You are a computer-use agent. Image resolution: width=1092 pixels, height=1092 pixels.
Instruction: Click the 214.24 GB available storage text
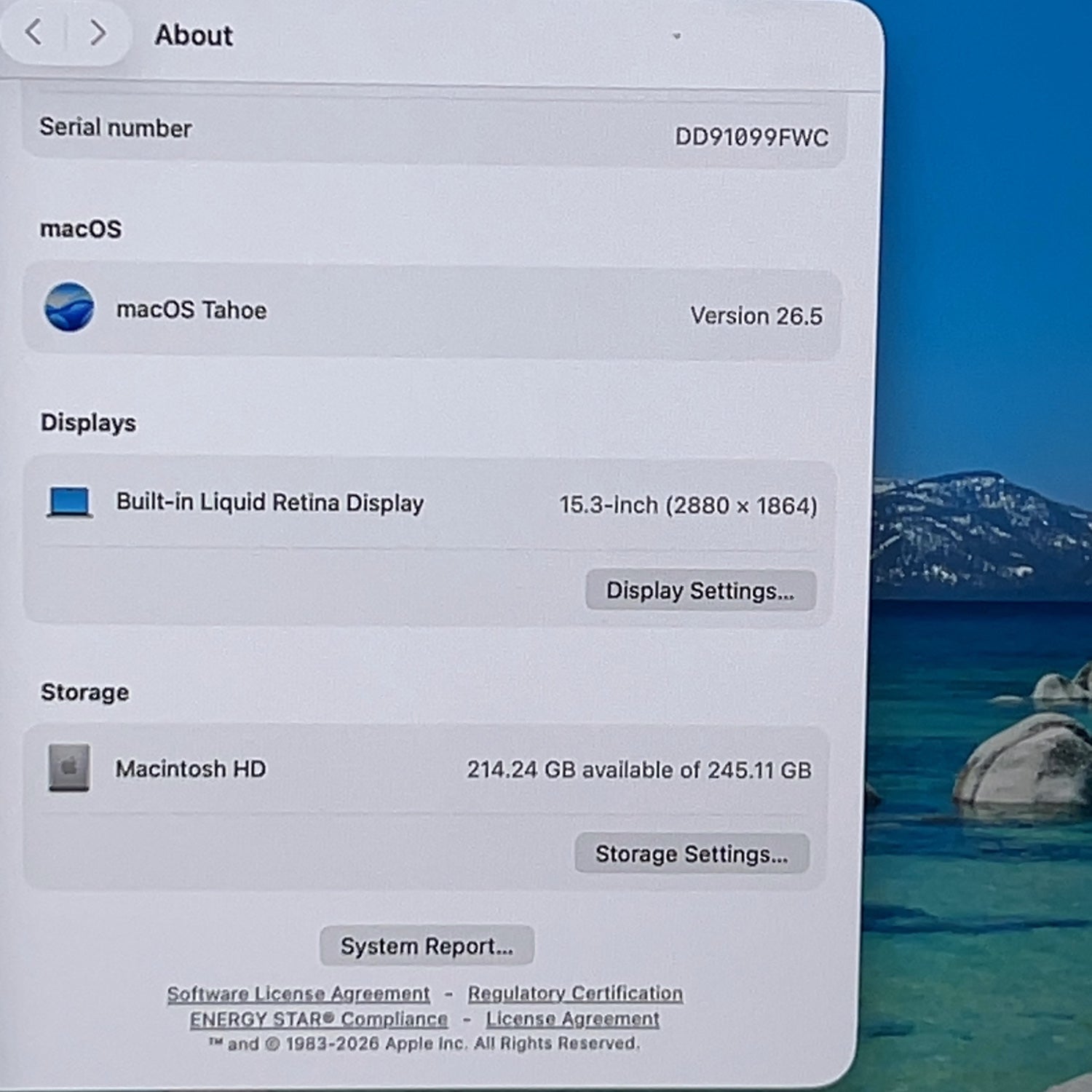(639, 769)
